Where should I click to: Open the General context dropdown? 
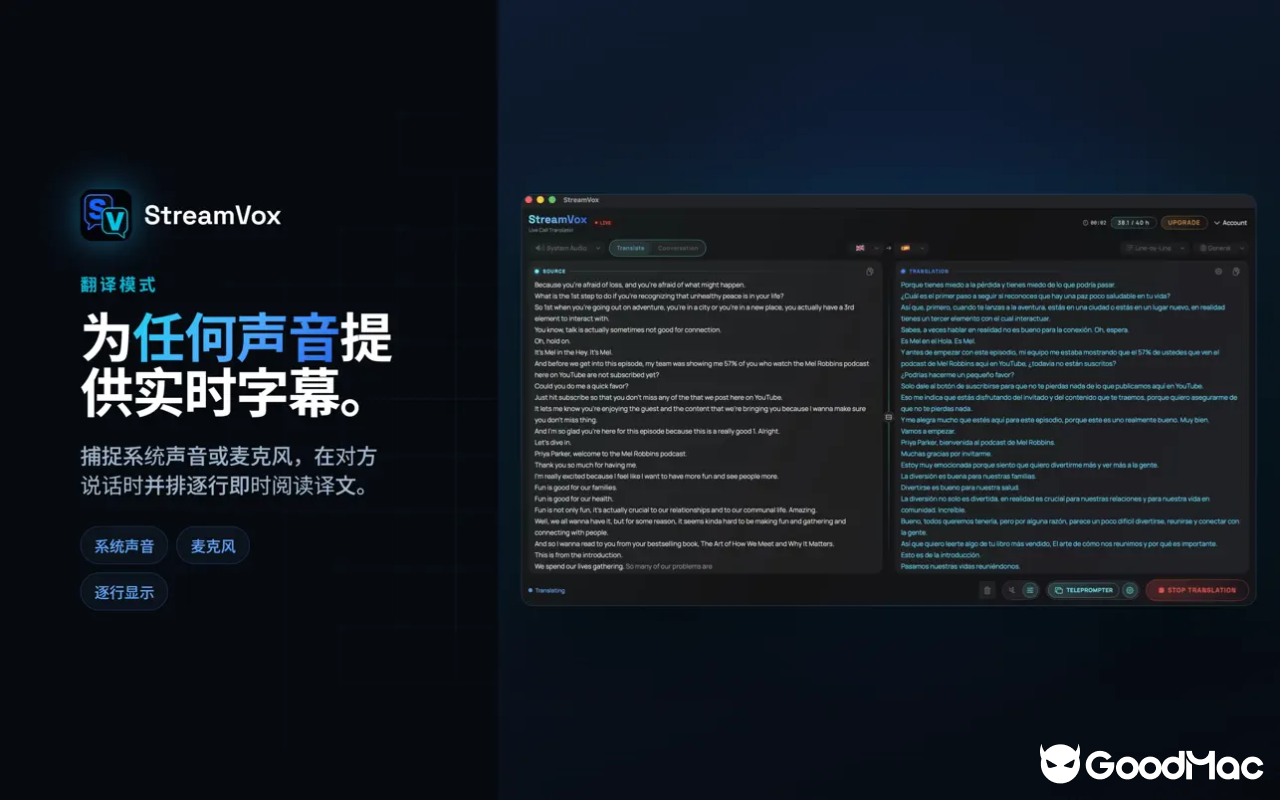click(1223, 248)
